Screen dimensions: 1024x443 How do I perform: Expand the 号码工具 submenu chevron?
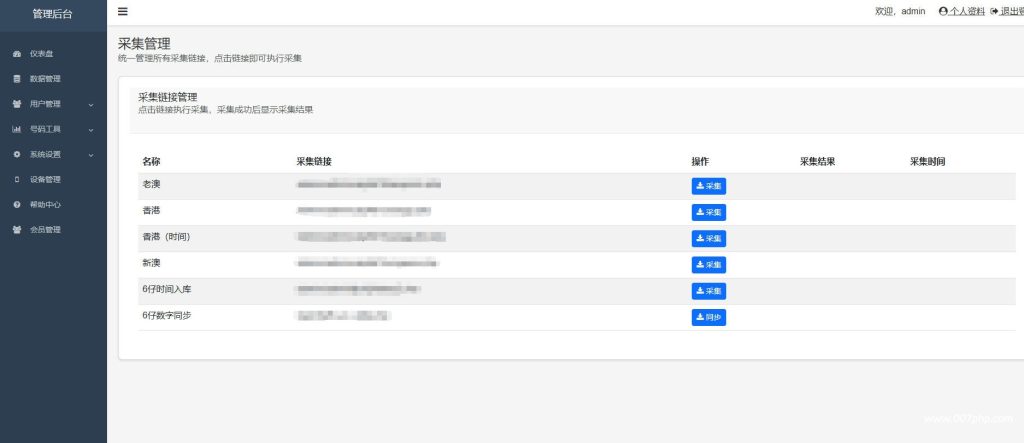pos(91,129)
